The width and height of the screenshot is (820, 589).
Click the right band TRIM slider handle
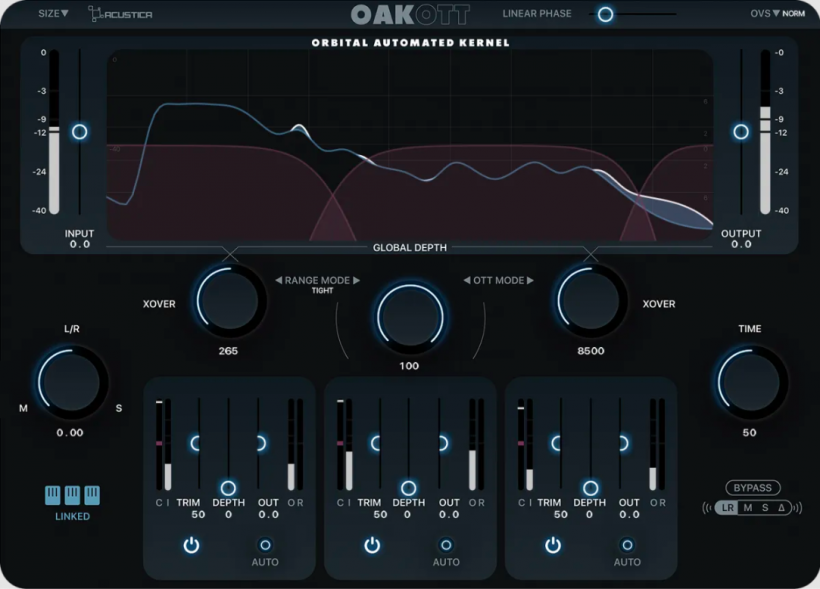point(557,443)
